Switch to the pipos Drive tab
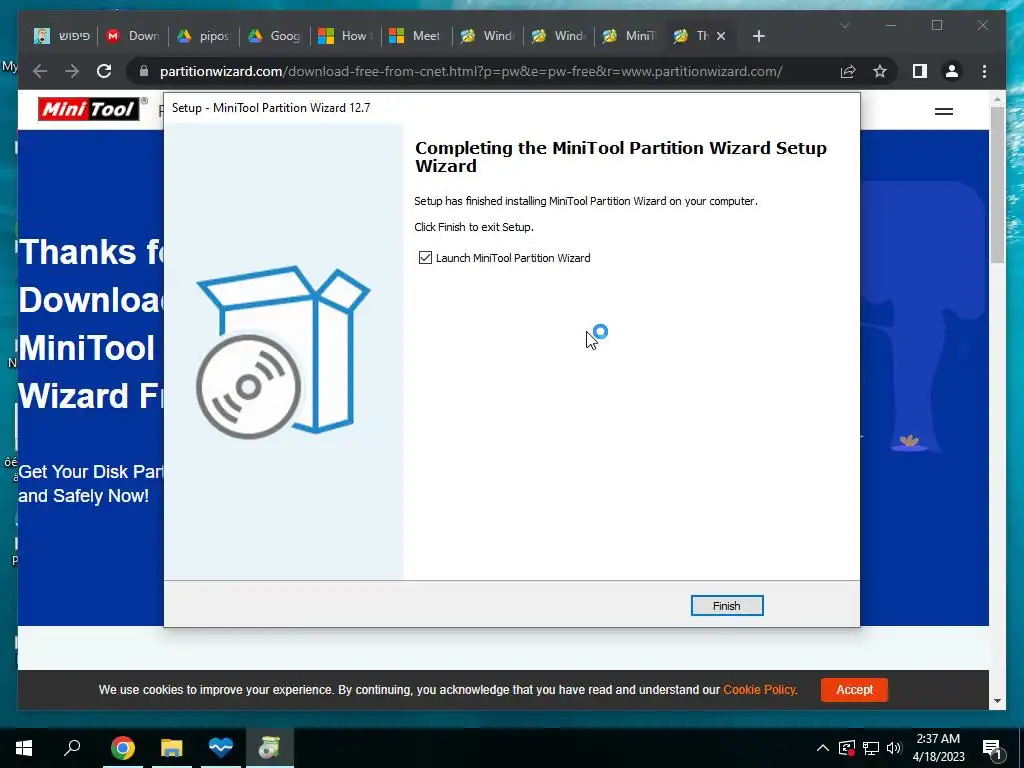The image size is (1024, 768). point(204,36)
